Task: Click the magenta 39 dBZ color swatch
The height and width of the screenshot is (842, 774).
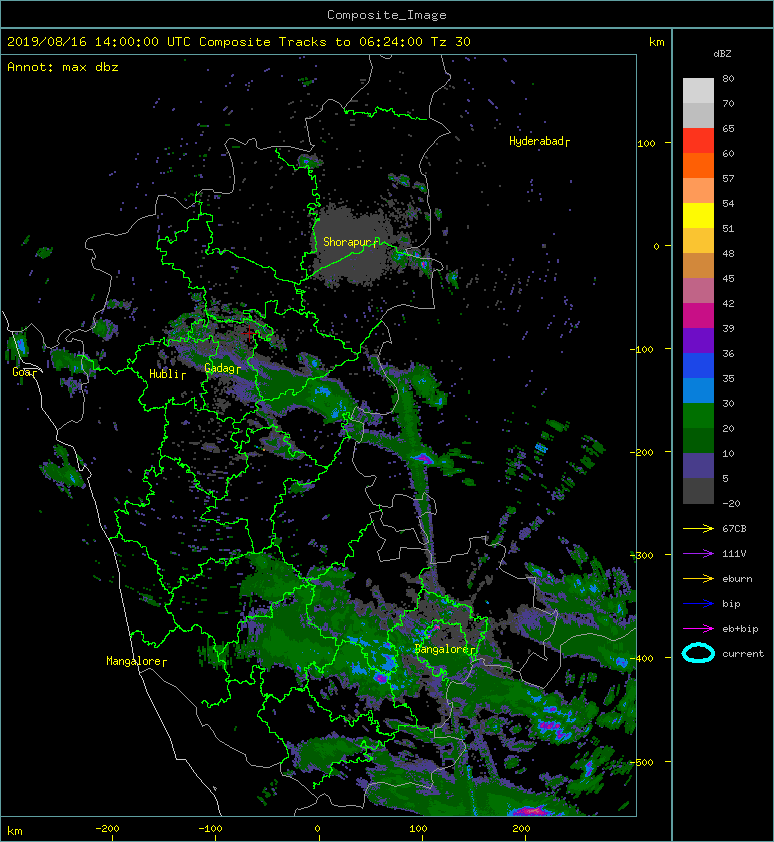Action: point(698,316)
